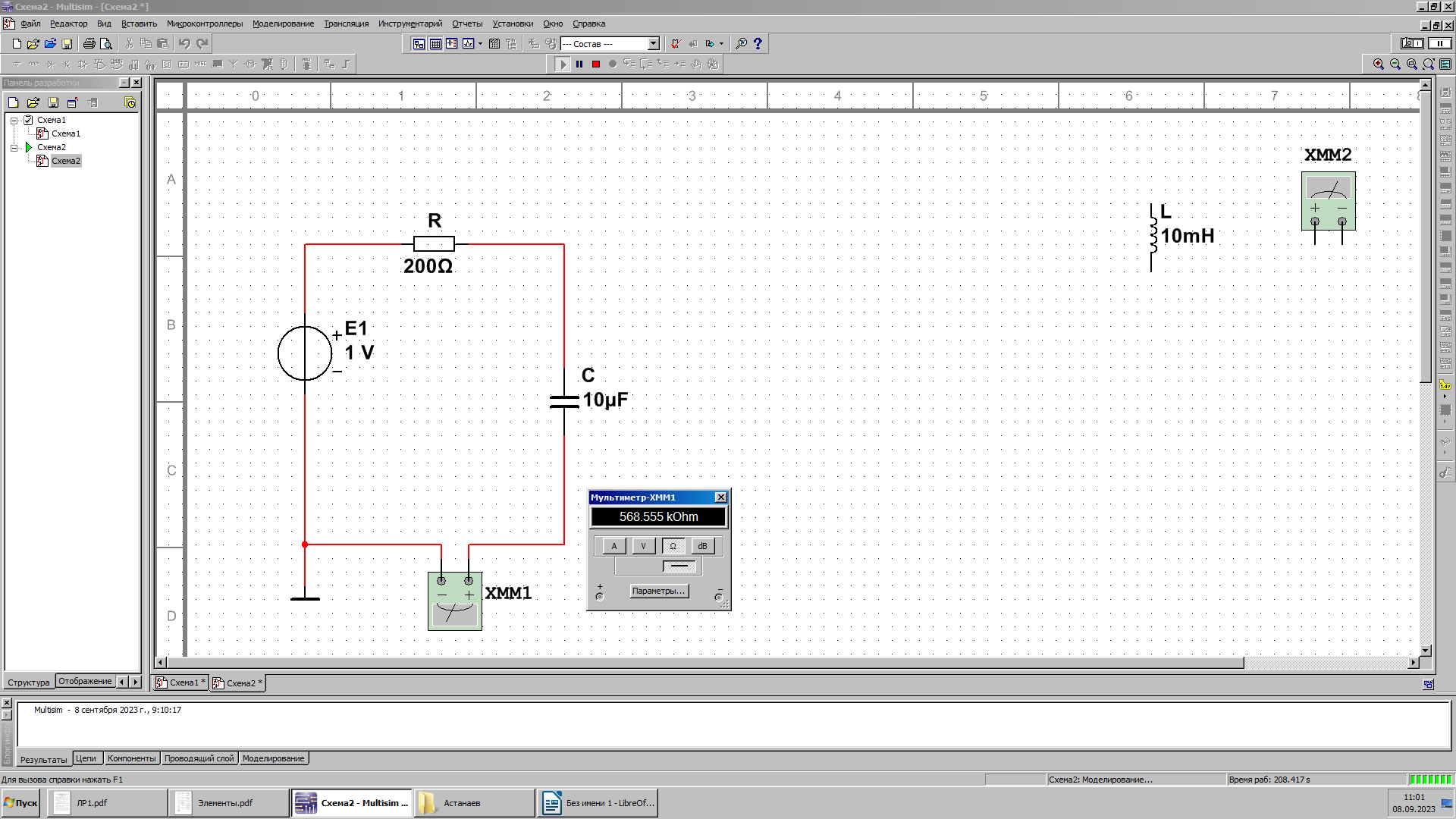Click the vertical scrollbar of schematic
The height and width of the screenshot is (819, 1456).
tap(1426, 235)
